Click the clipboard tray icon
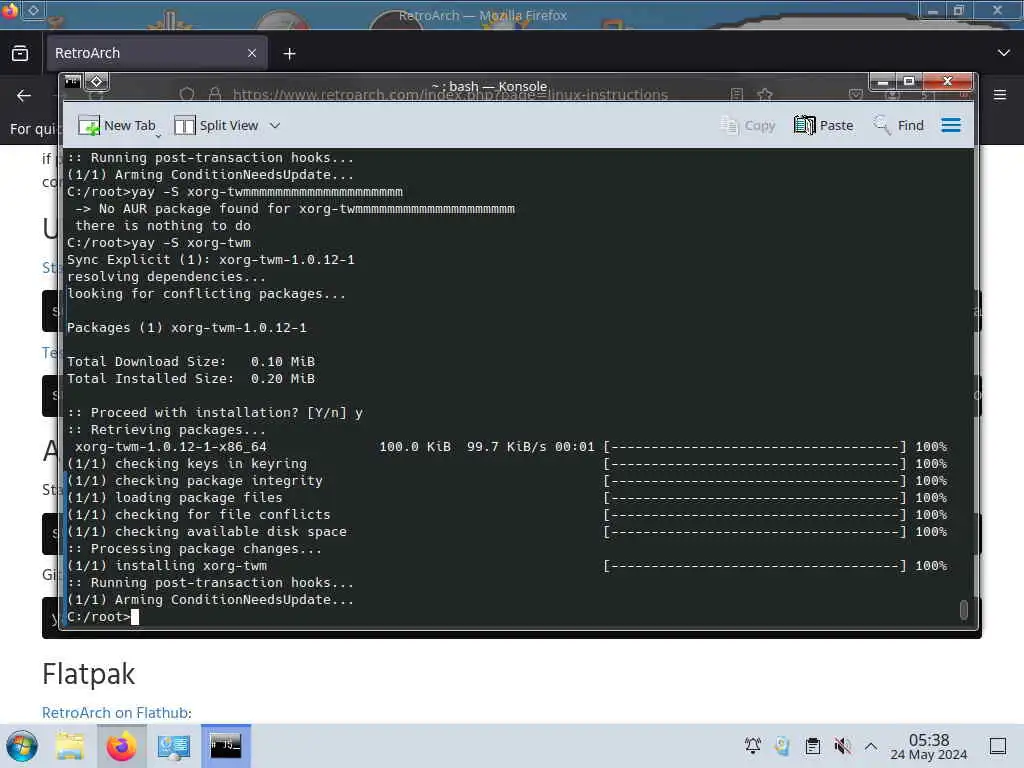This screenshot has width=1024, height=768. 812,746
